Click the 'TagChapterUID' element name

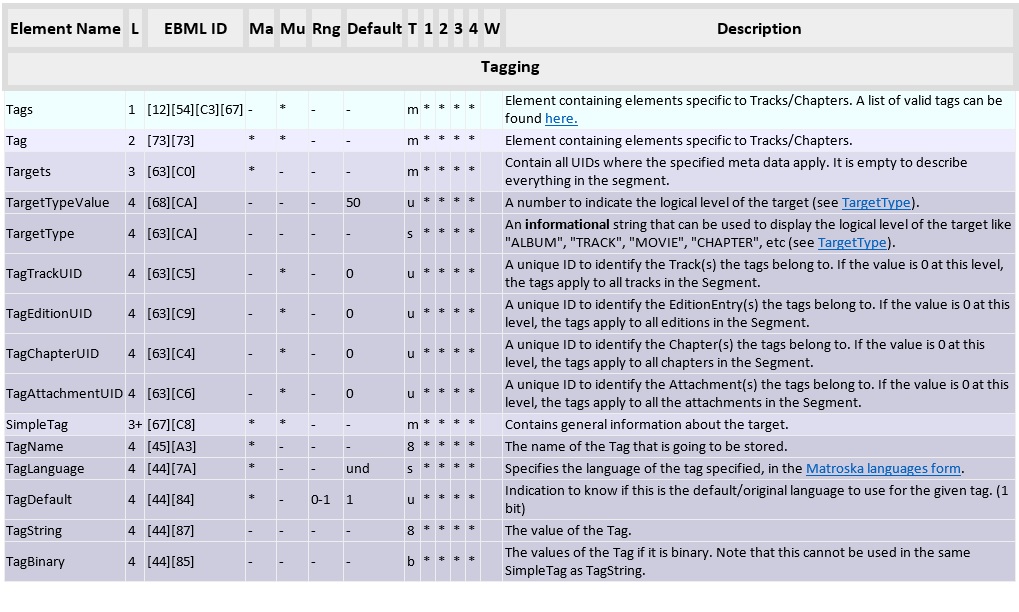[x=53, y=353]
